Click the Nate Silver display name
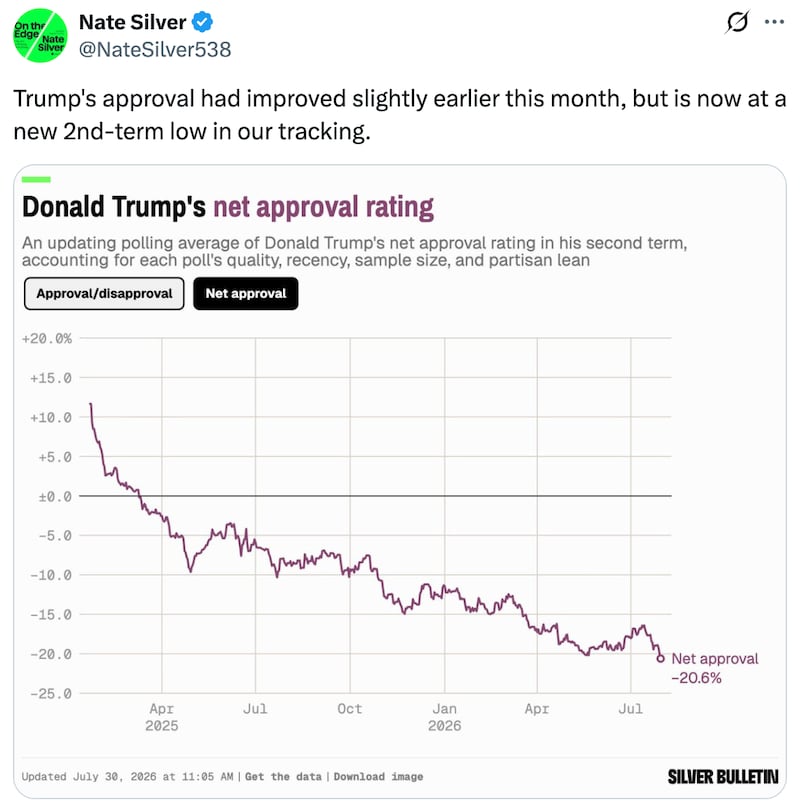Viewport: 800px width, 804px height. pos(132,22)
